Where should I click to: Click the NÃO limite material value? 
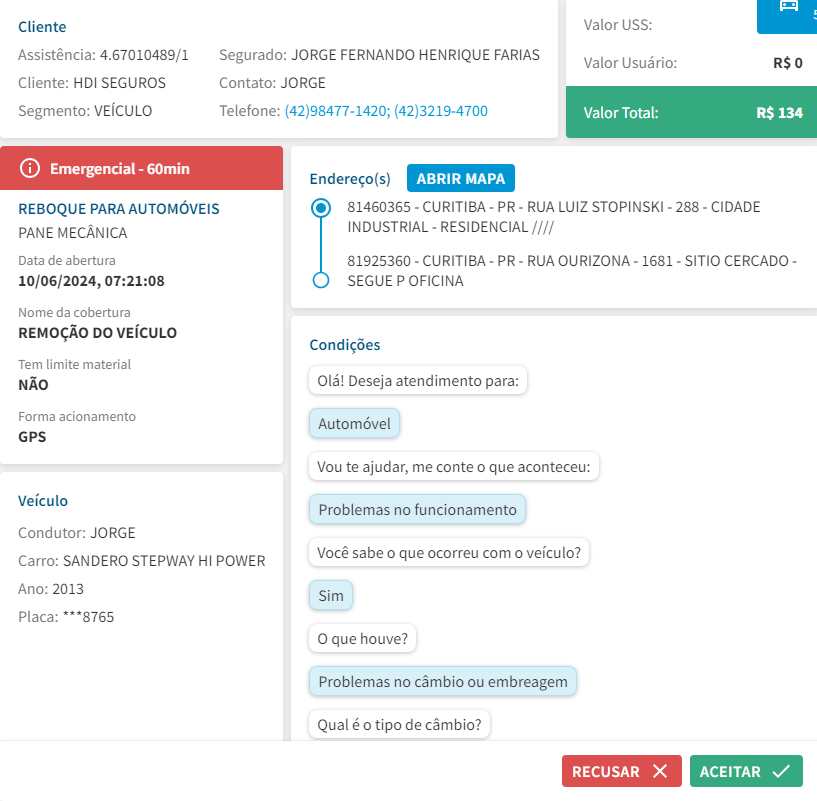coord(33,385)
